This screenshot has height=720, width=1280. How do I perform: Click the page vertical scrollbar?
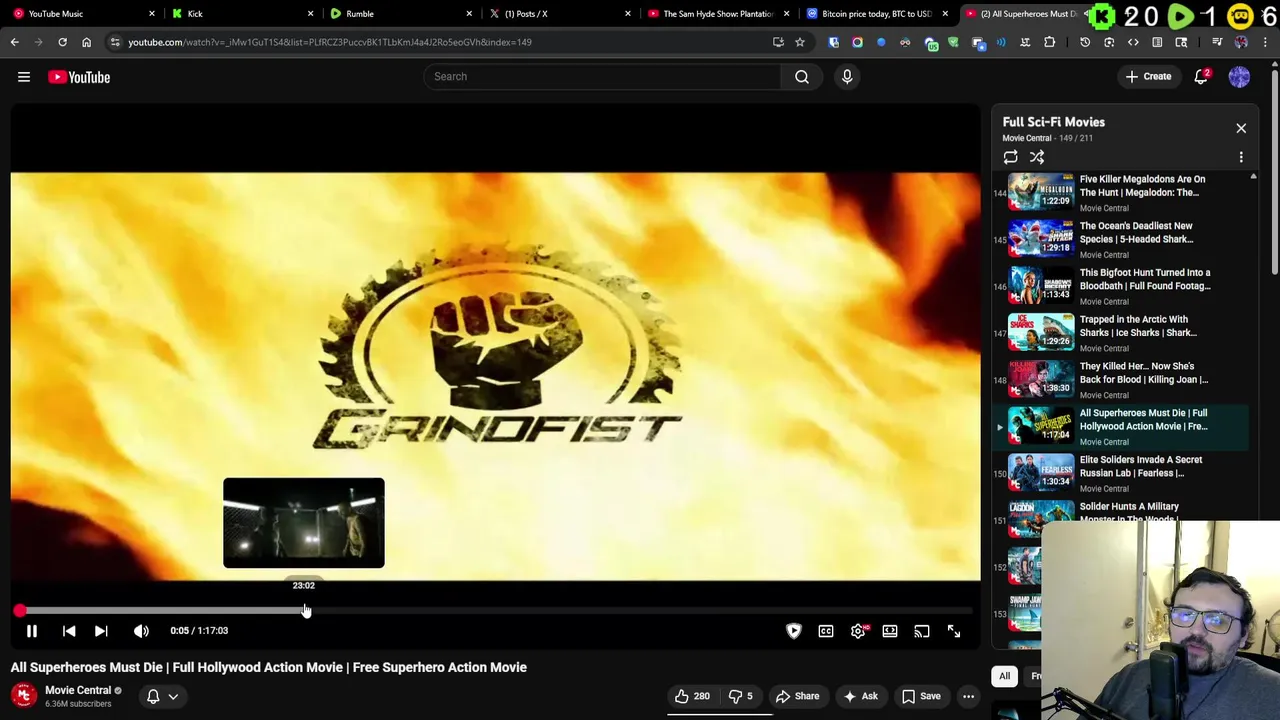pyautogui.click(x=1274, y=170)
